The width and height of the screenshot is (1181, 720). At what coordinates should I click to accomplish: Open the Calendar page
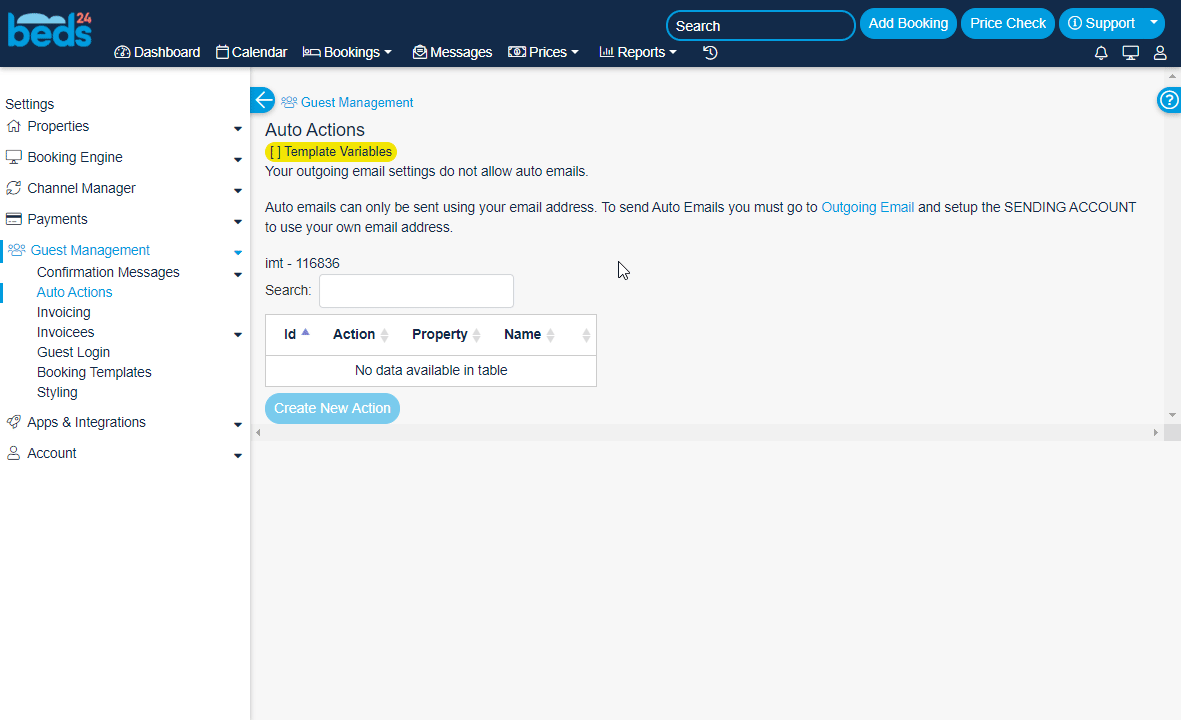pos(252,52)
